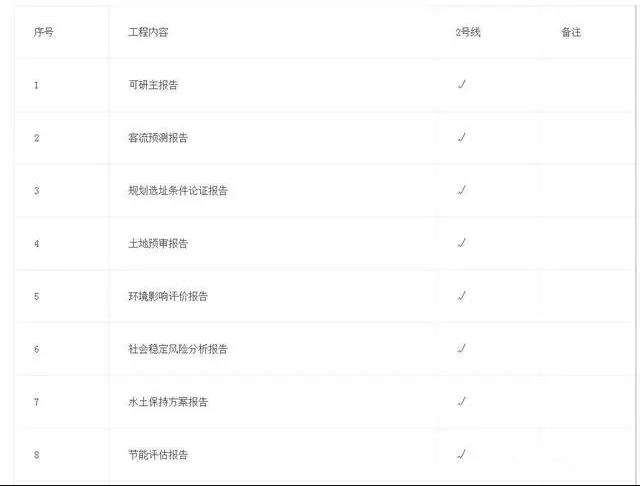Click the 社会稳定风险分析报告 entry
Screen dimensions: 640x486
point(178,349)
